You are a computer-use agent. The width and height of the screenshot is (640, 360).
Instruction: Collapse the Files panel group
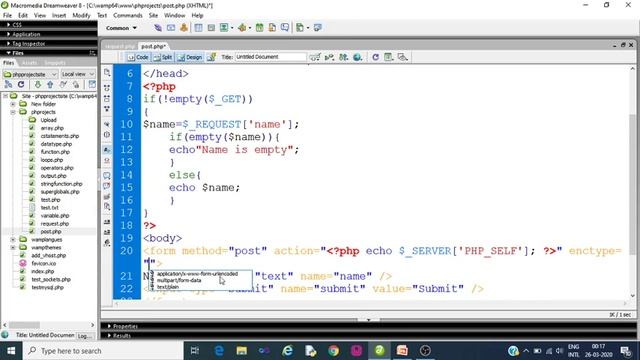(9, 53)
